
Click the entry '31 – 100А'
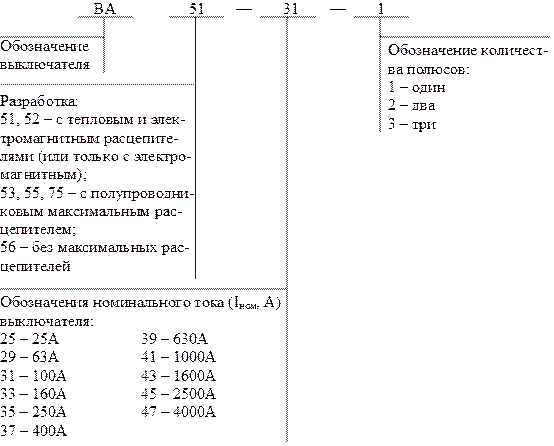[33, 376]
